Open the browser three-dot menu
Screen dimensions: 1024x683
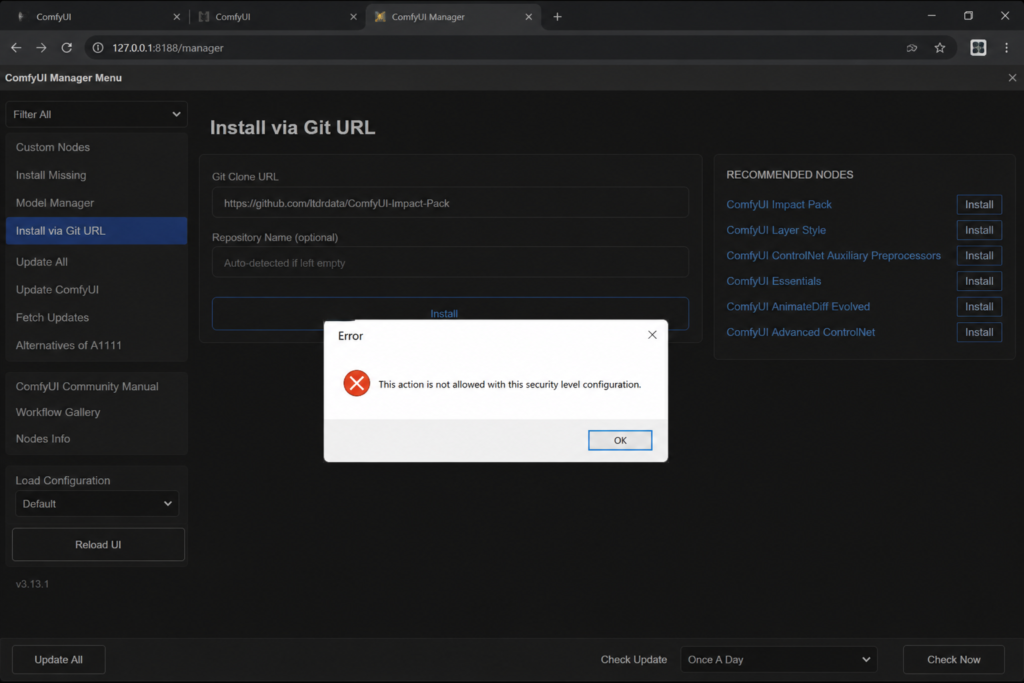tap(1006, 48)
